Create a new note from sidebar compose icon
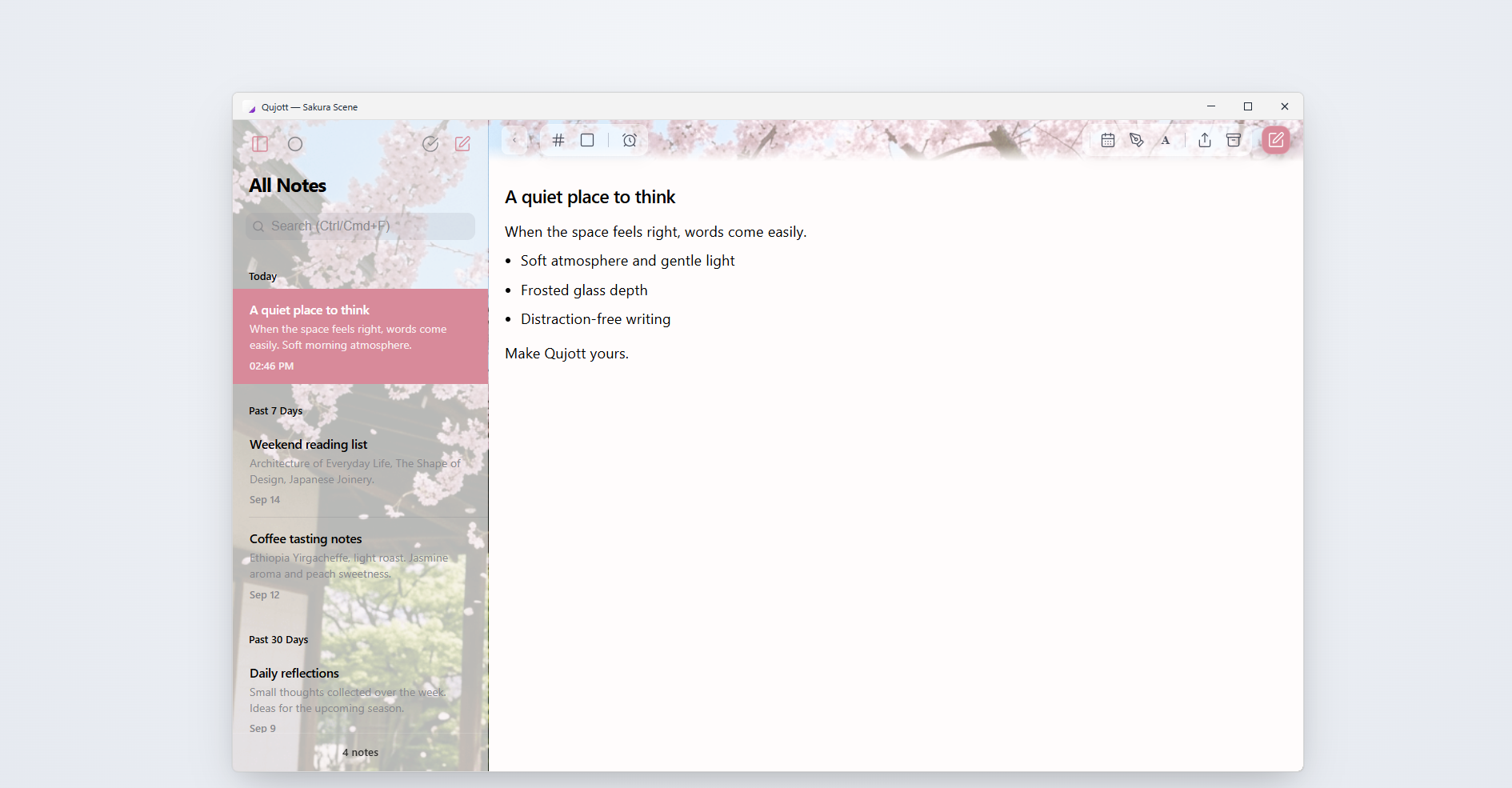Image resolution: width=1512 pixels, height=788 pixels. (x=462, y=144)
